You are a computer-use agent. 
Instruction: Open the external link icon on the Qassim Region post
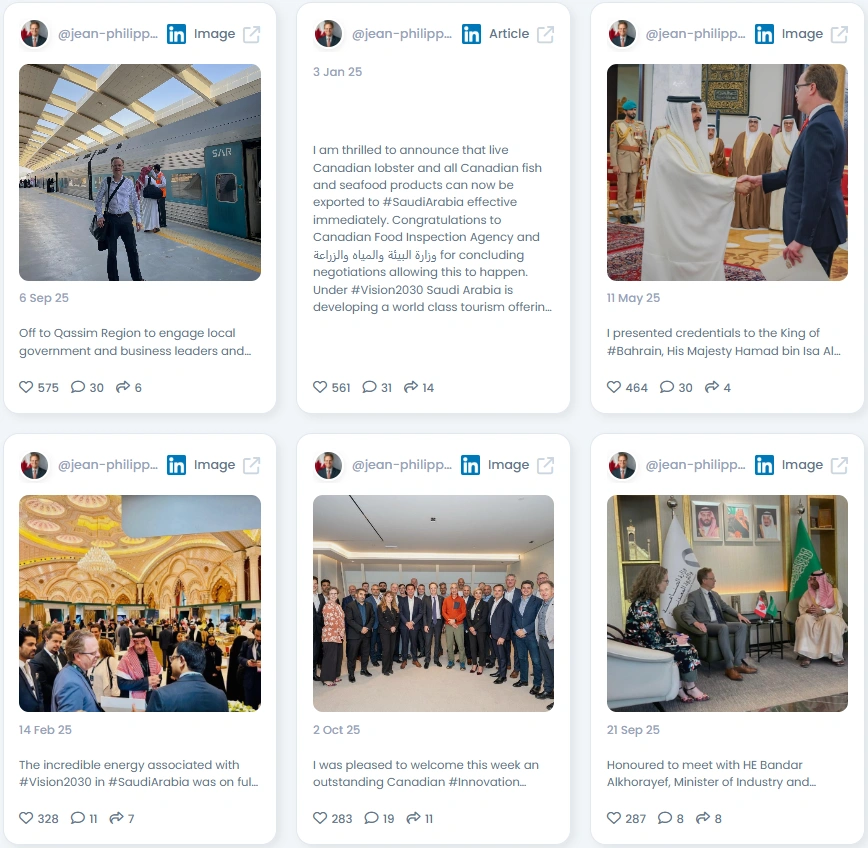point(252,34)
